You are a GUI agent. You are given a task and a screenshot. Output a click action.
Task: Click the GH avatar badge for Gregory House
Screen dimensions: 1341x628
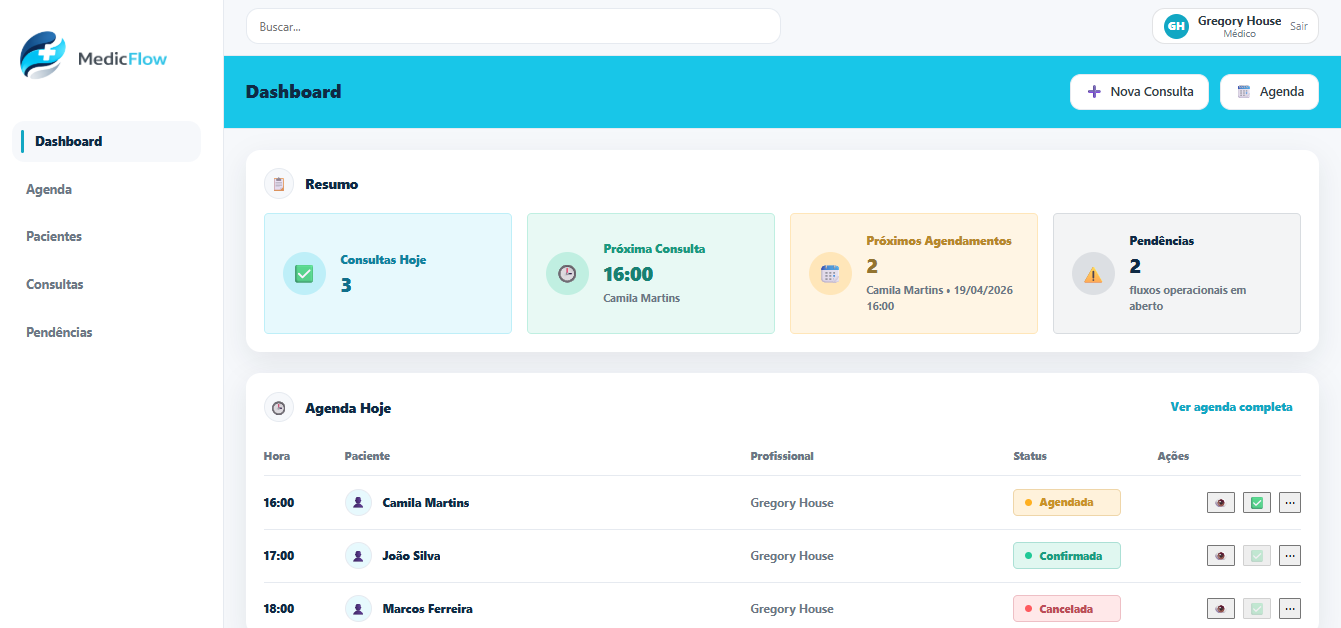(x=1175, y=26)
